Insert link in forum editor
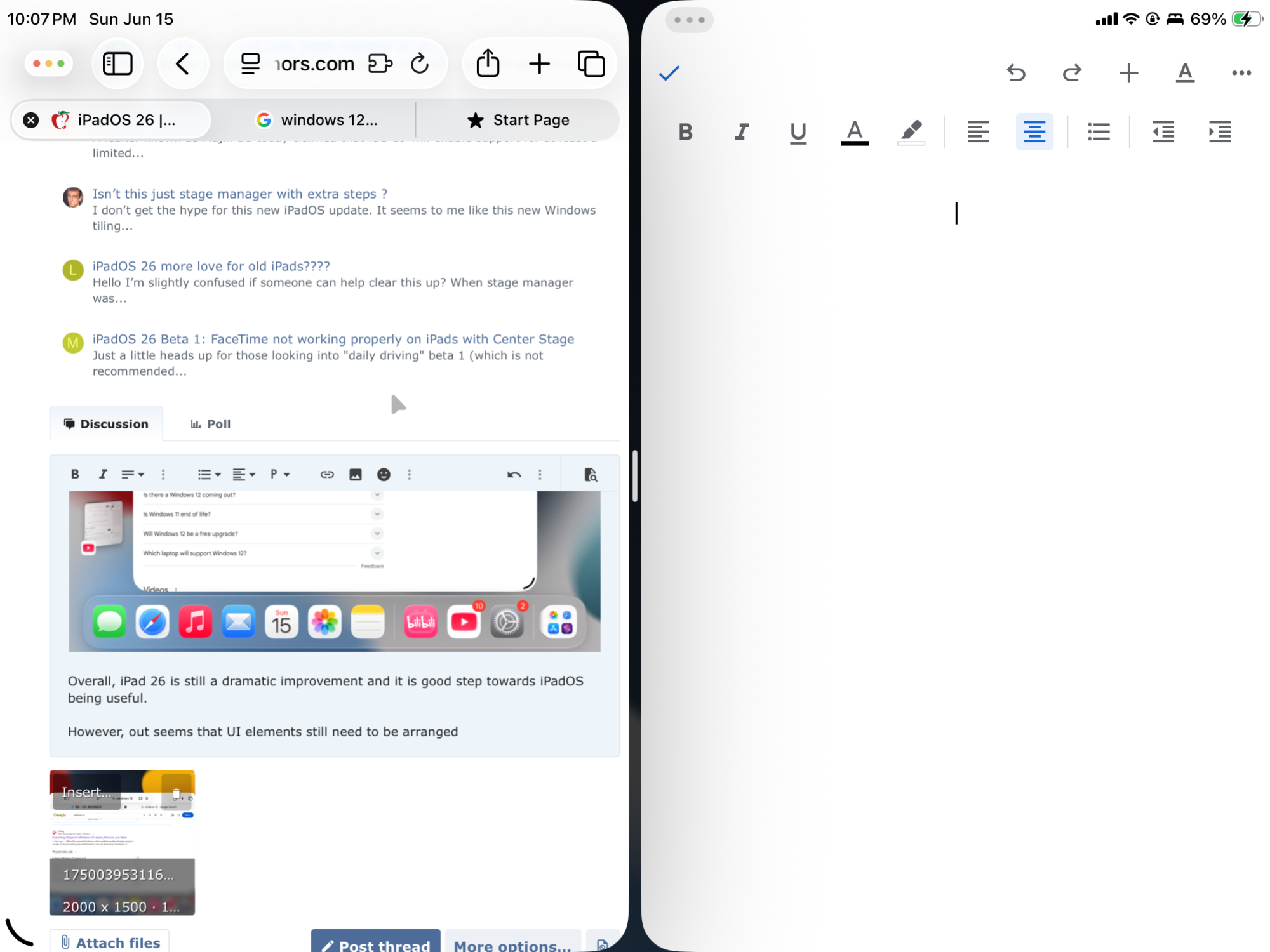 coord(327,474)
